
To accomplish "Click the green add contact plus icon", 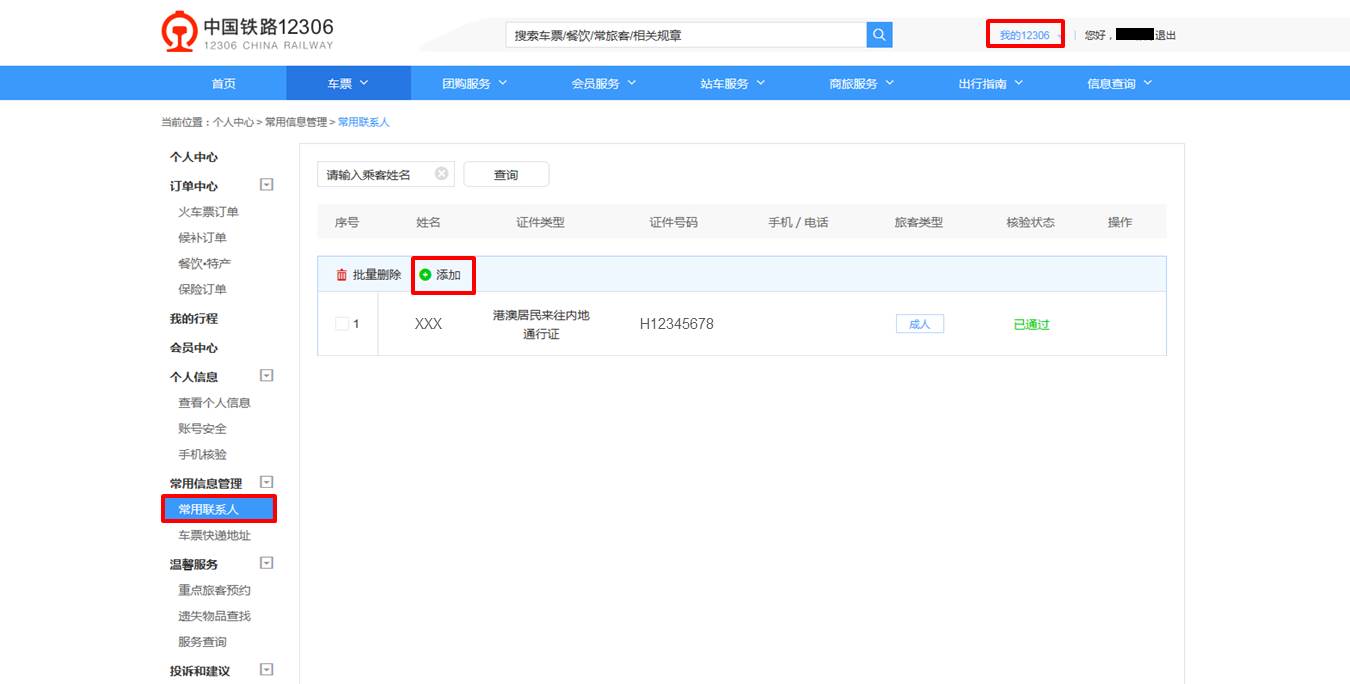I will pos(425,275).
